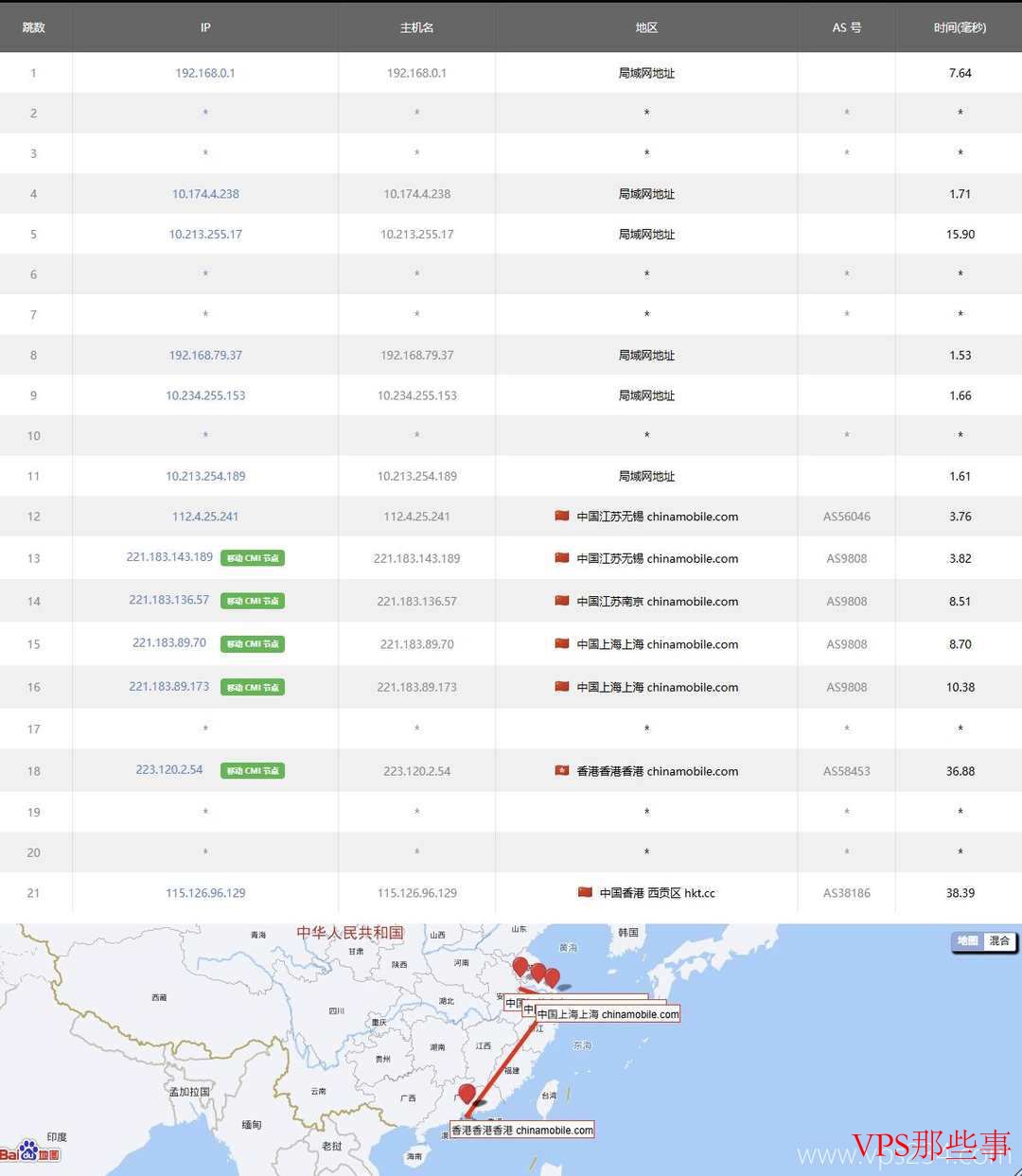Switch map to 地图 view
The height and width of the screenshot is (1176, 1022).
point(967,941)
